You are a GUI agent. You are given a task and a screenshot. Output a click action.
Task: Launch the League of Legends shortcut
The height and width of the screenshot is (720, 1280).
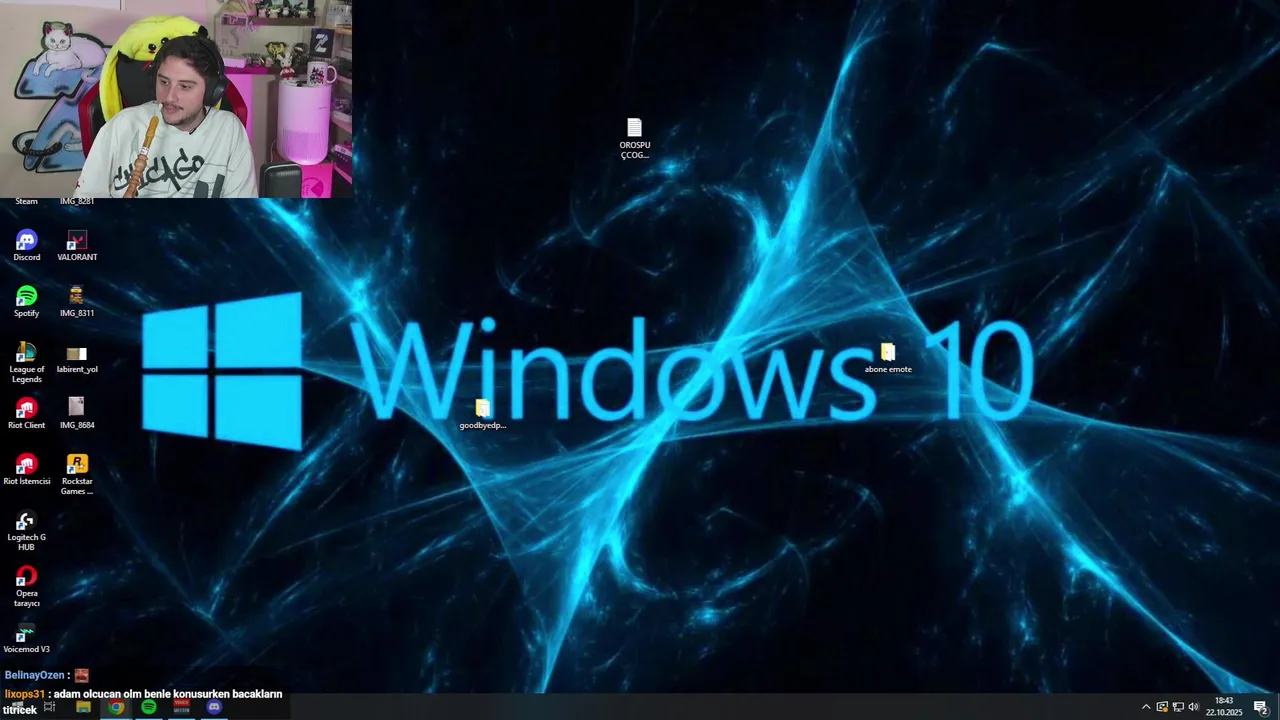27,363
